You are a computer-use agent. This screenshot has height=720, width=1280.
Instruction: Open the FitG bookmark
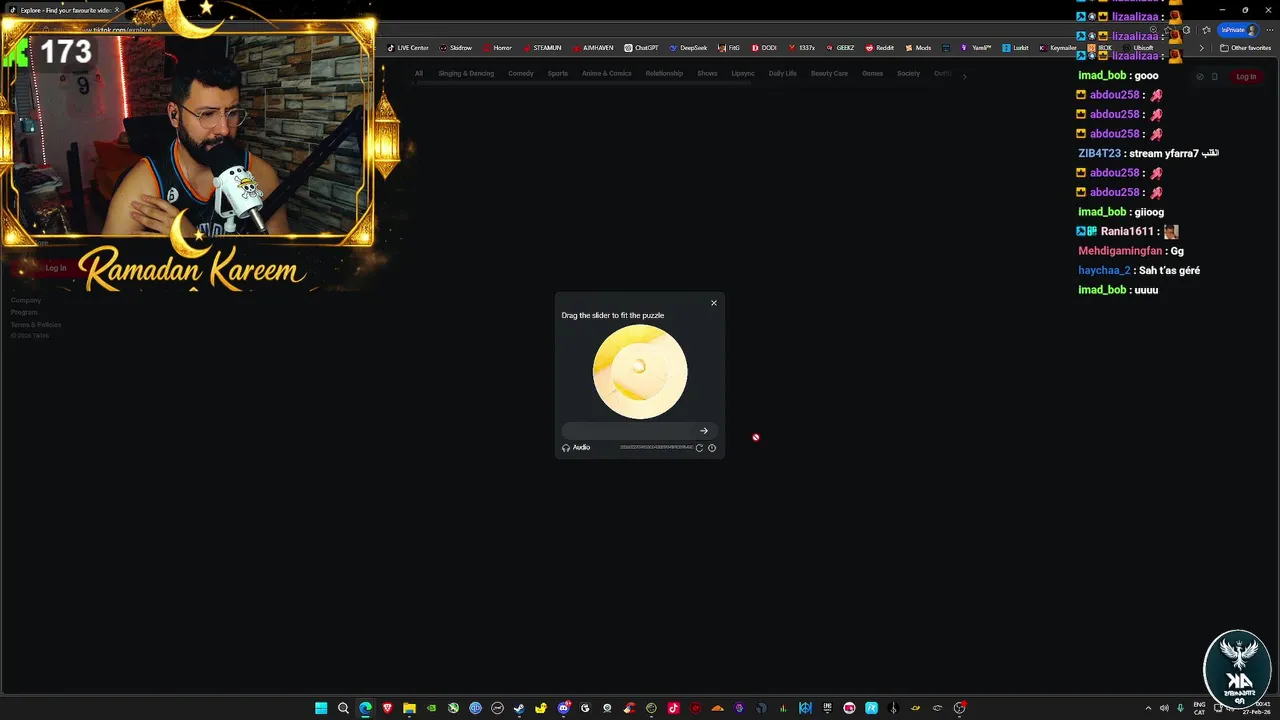729,48
